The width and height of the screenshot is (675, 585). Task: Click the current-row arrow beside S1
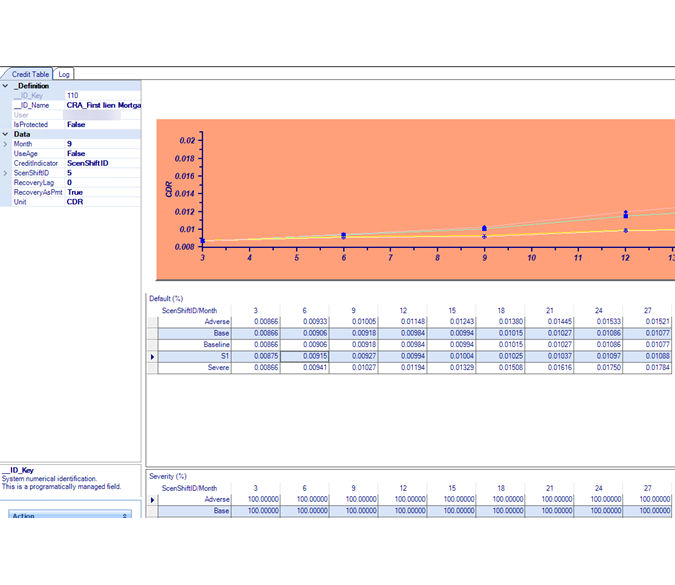[152, 356]
